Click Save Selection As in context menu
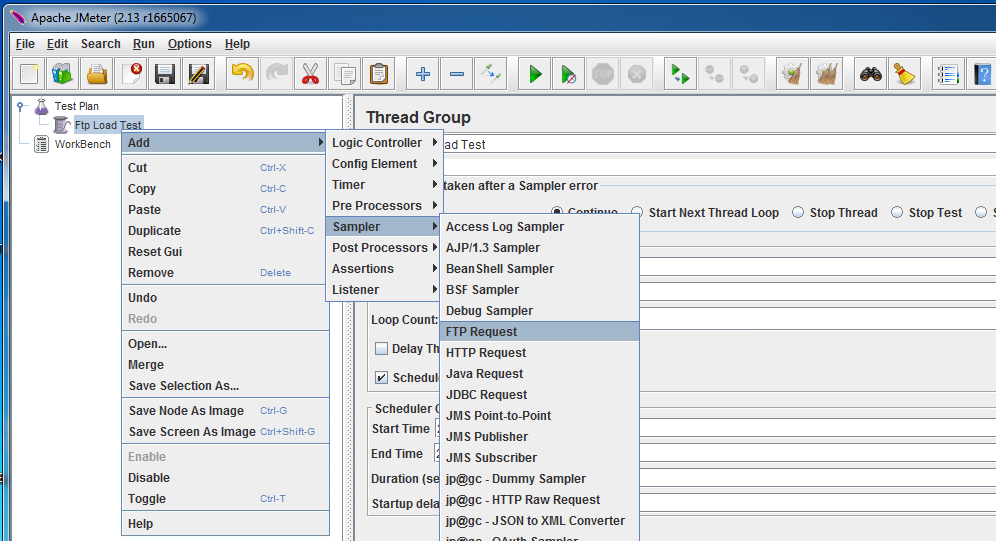The image size is (996, 541). click(225, 385)
